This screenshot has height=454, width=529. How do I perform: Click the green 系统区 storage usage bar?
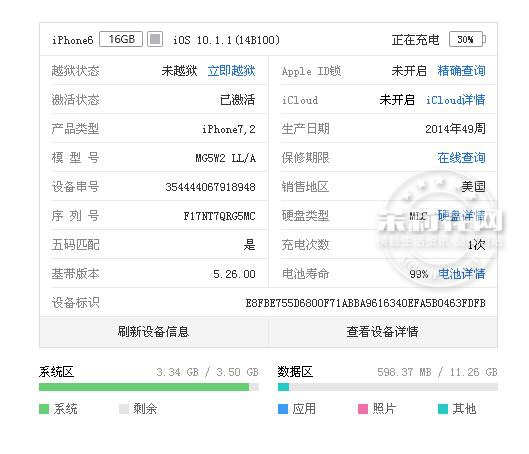(149, 387)
